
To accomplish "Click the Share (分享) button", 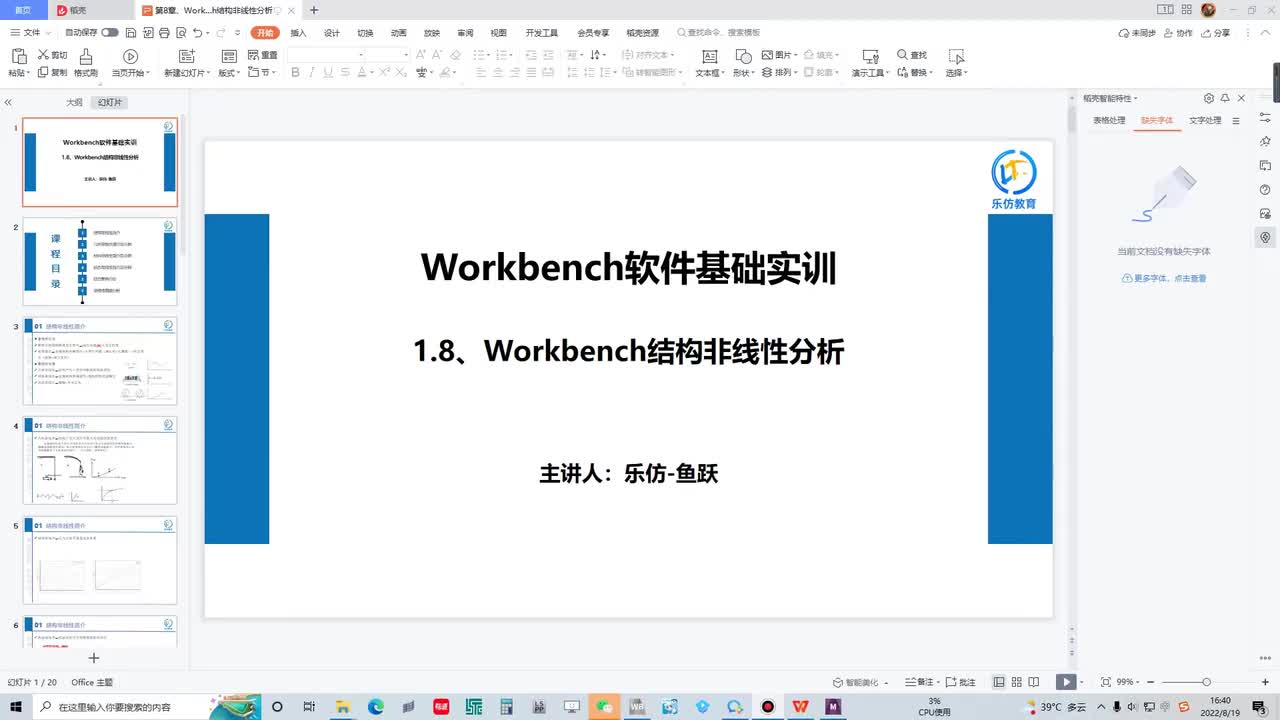I will 1216,33.
